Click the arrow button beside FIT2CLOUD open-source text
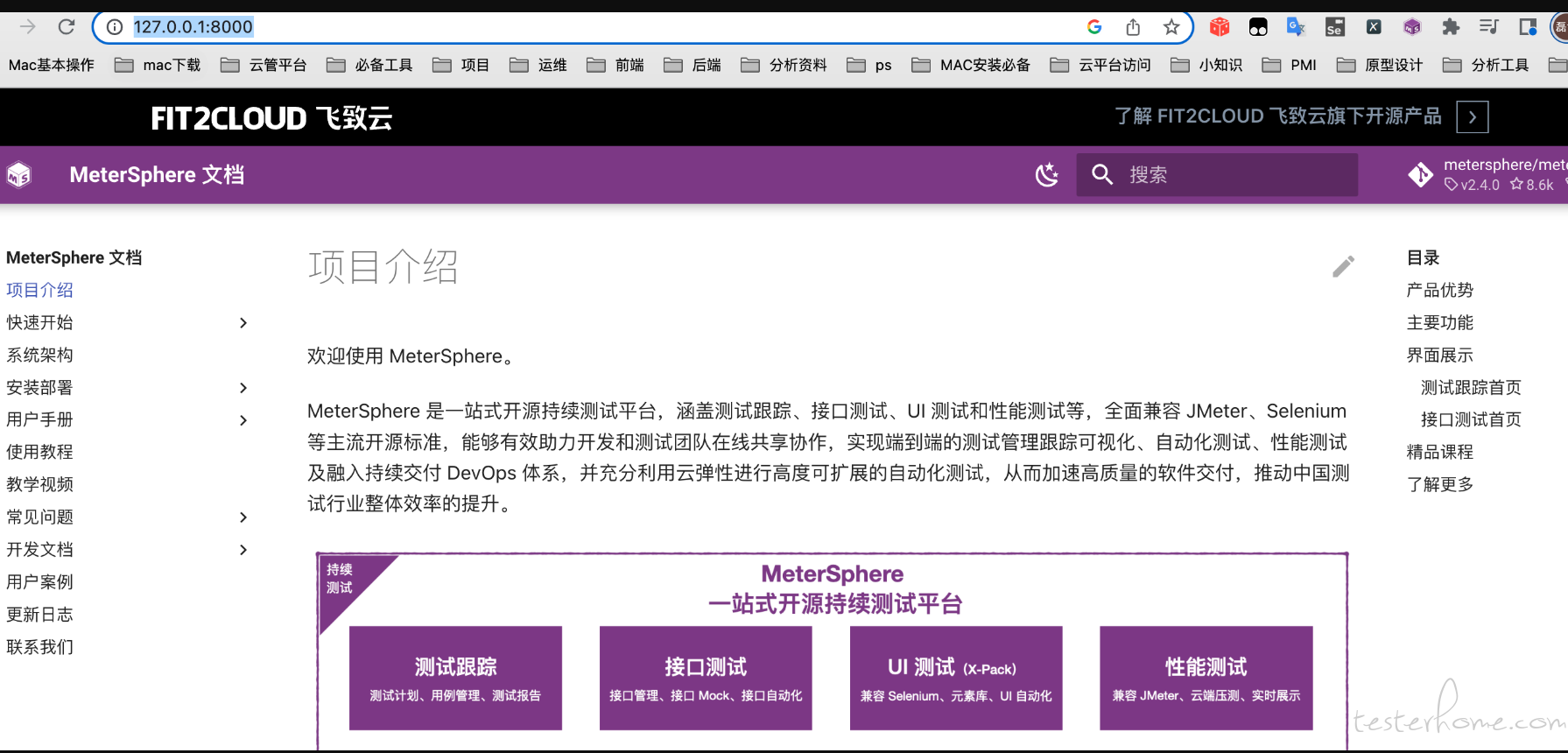Image resolution: width=1568 pixels, height=753 pixels. click(x=1473, y=116)
